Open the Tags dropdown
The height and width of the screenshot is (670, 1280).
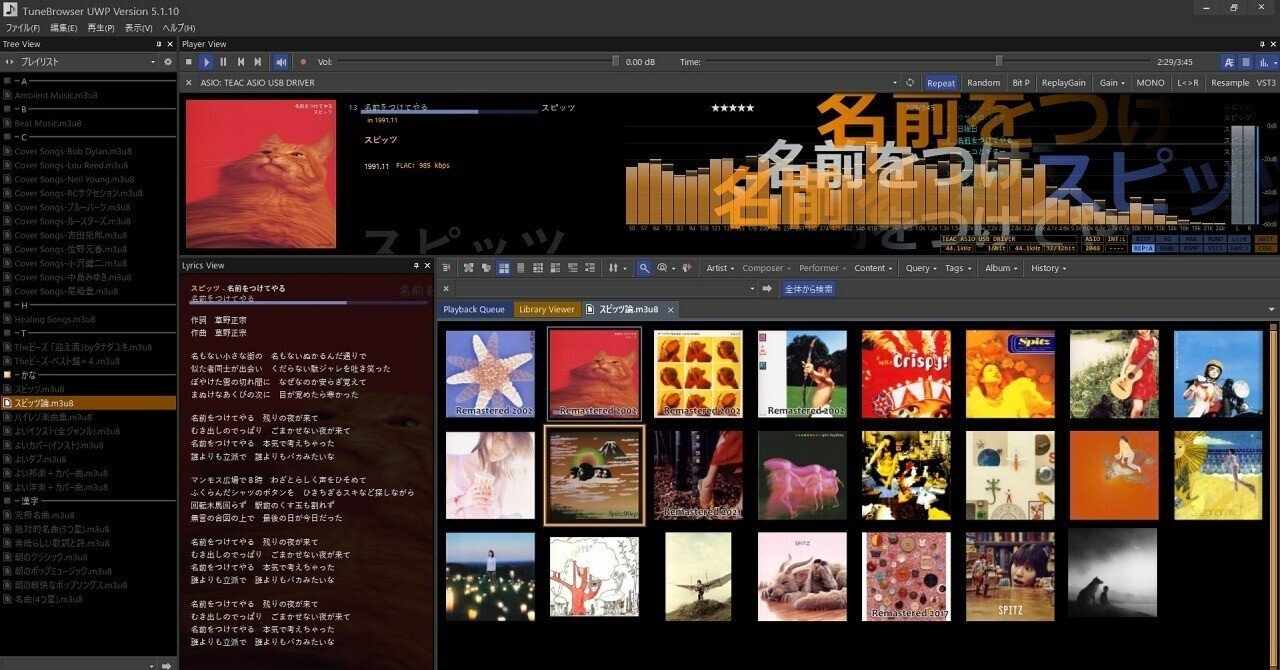pos(959,268)
